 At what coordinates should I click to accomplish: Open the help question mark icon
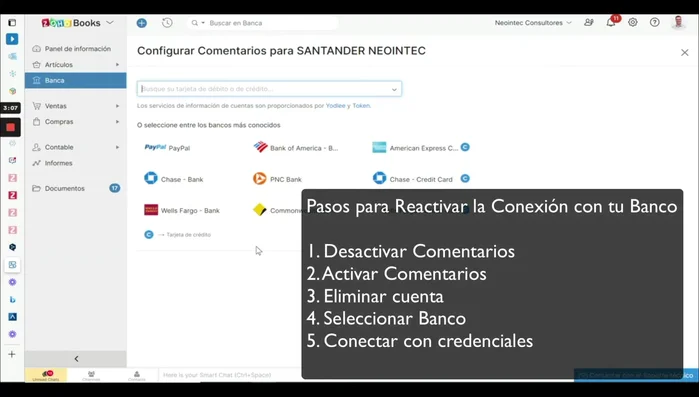click(654, 22)
